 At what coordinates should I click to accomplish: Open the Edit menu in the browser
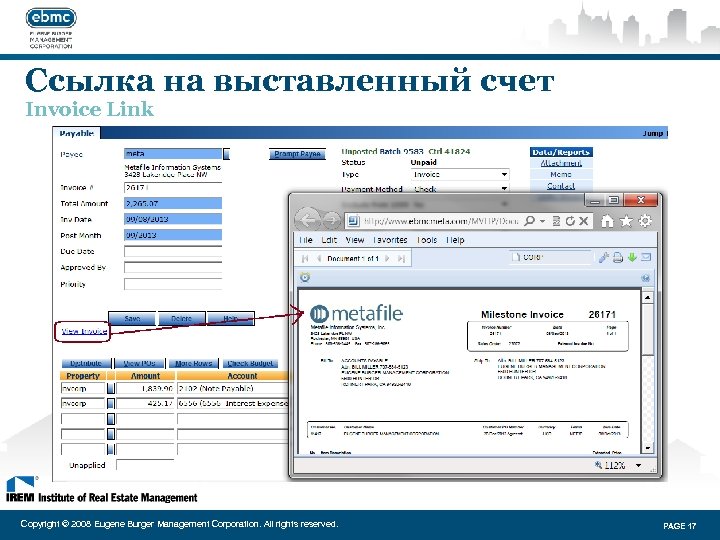pyautogui.click(x=329, y=240)
